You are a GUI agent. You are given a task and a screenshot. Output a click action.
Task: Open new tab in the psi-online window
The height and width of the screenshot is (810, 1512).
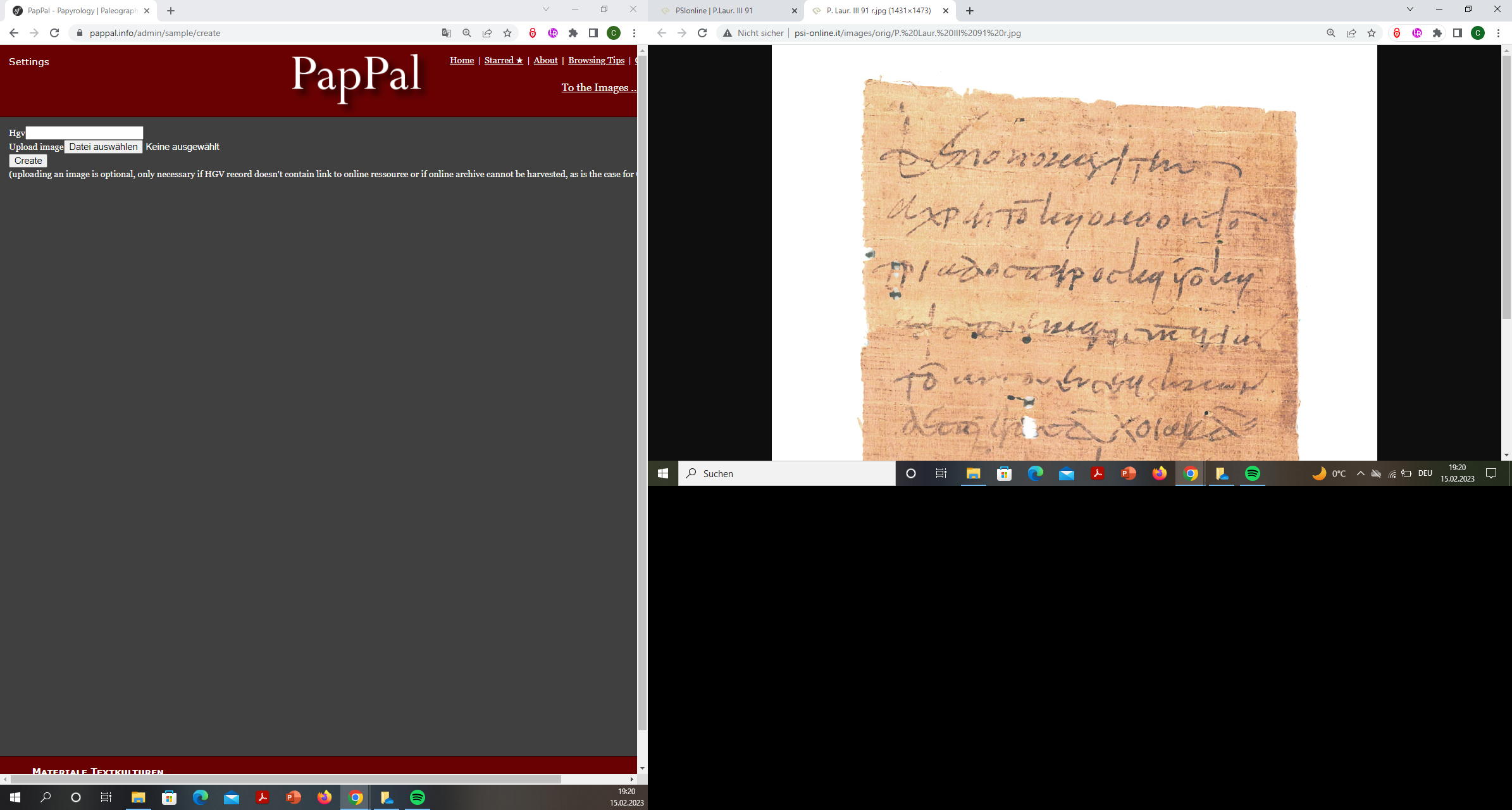tap(970, 11)
